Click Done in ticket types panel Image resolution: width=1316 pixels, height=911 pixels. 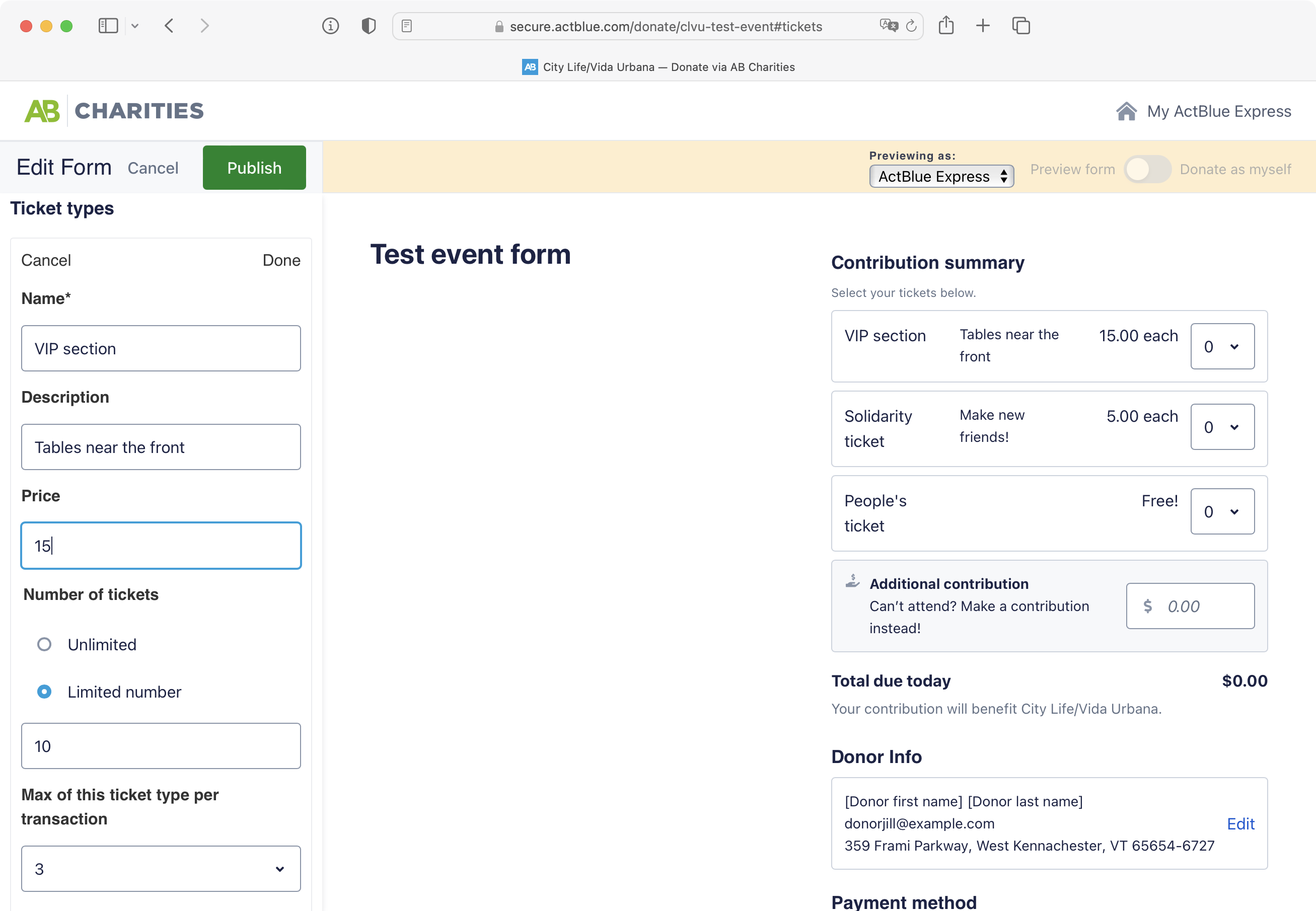point(281,260)
